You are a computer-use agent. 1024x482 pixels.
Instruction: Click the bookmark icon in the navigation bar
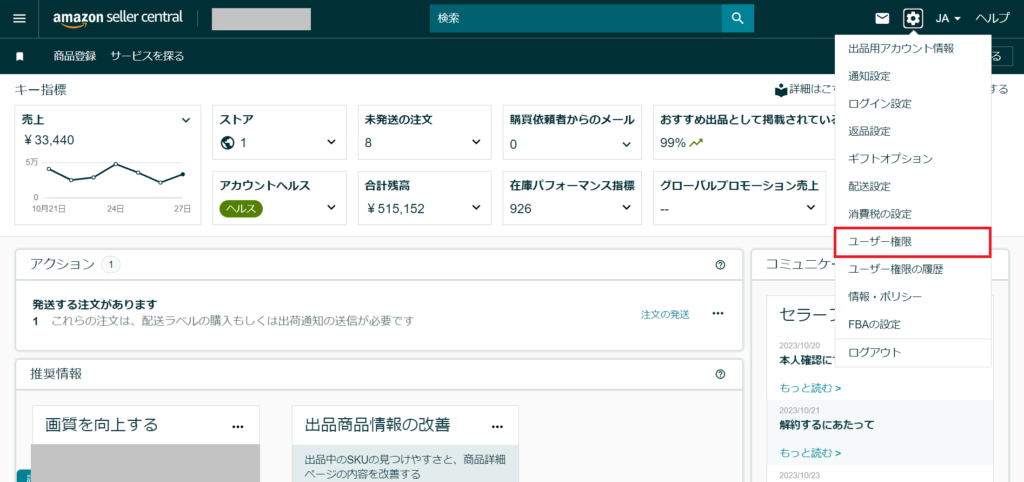[x=20, y=56]
